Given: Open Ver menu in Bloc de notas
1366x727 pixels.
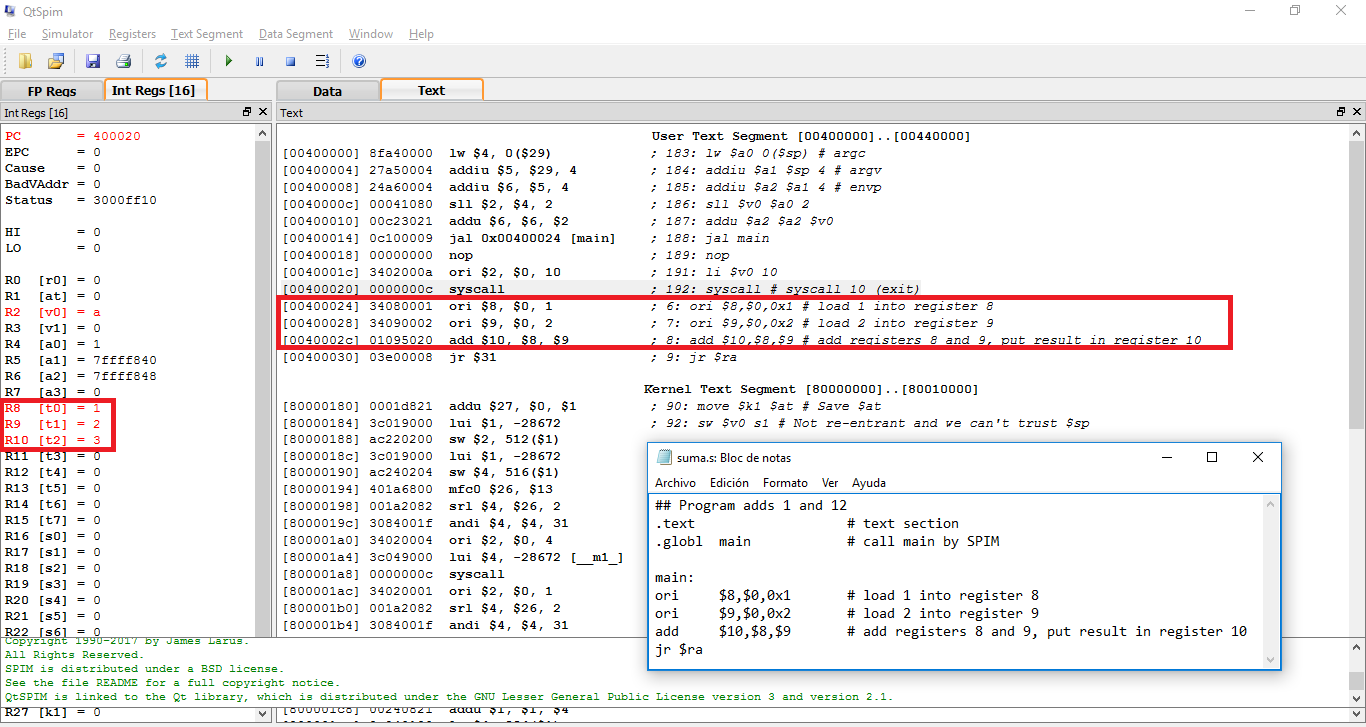Looking at the screenshot, I should click(830, 483).
